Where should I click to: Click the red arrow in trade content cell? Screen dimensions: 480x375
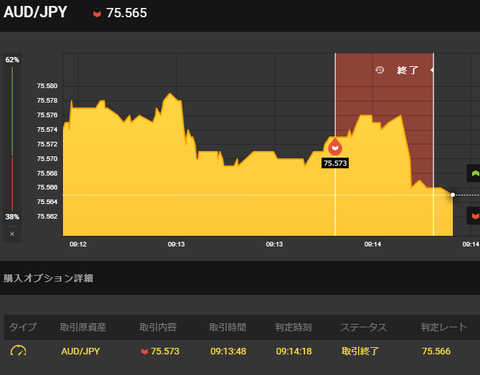coord(144,352)
